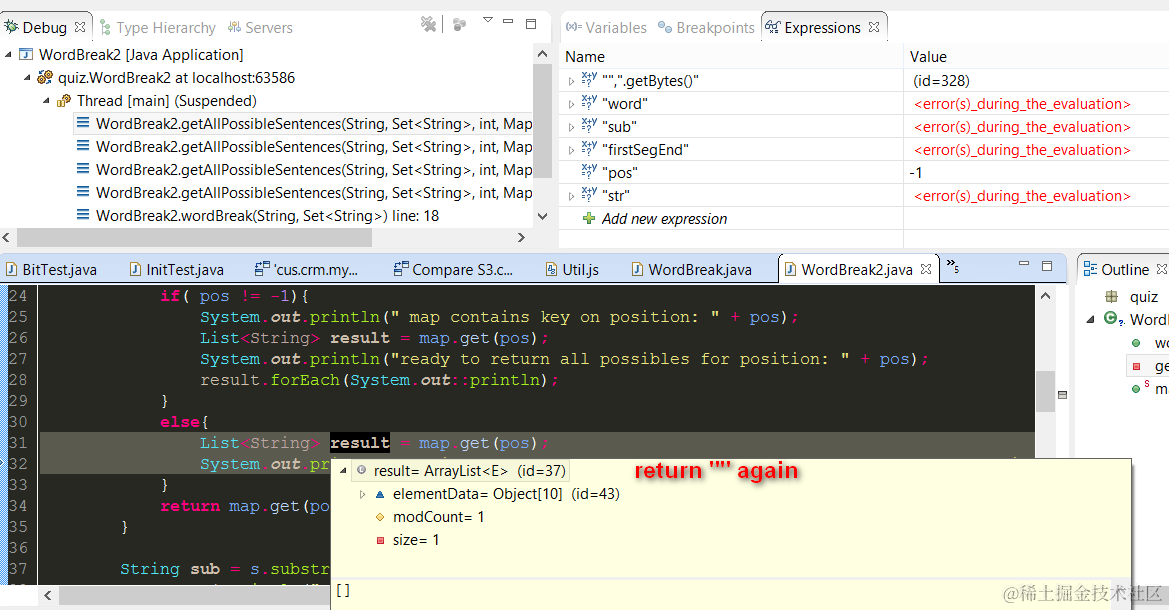
Task: Collapse the Thread [main] node
Action: point(46,101)
